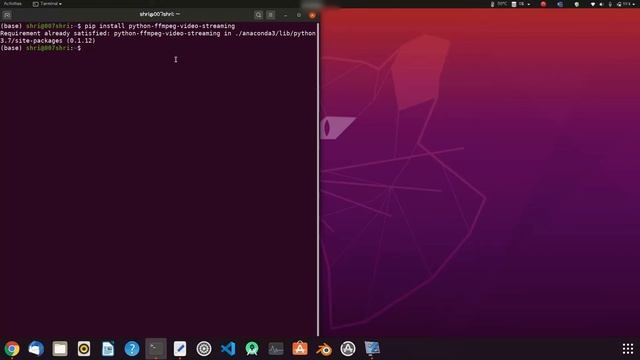The width and height of the screenshot is (640, 360).
Task: Open Software Updater from the dock
Action: (348, 349)
